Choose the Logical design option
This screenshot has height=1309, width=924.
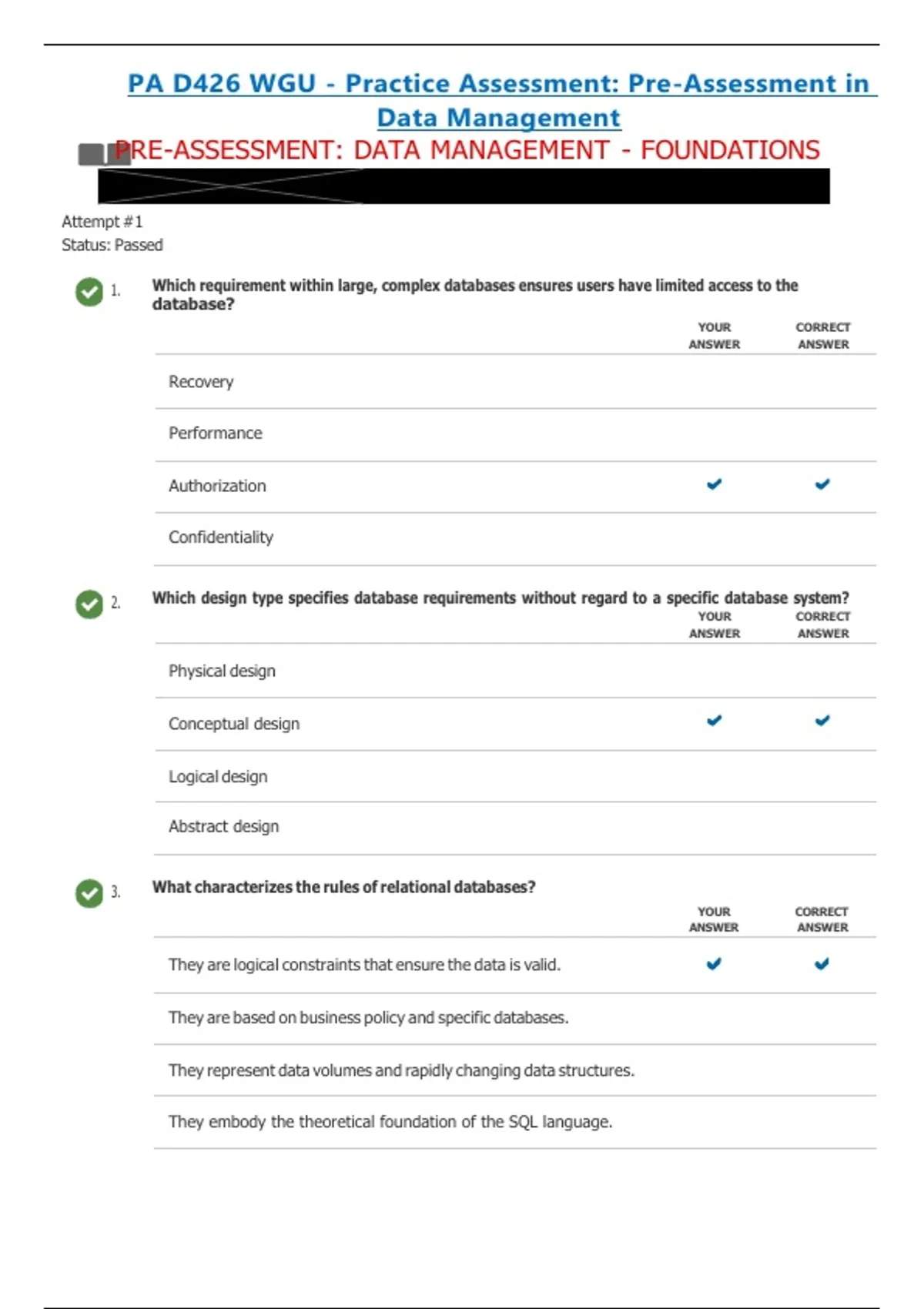click(x=515, y=776)
